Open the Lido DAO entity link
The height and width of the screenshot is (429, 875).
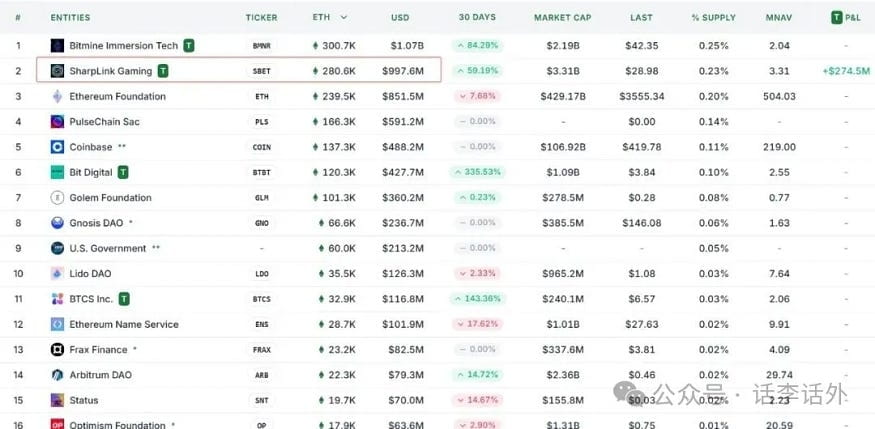[x=90, y=274]
